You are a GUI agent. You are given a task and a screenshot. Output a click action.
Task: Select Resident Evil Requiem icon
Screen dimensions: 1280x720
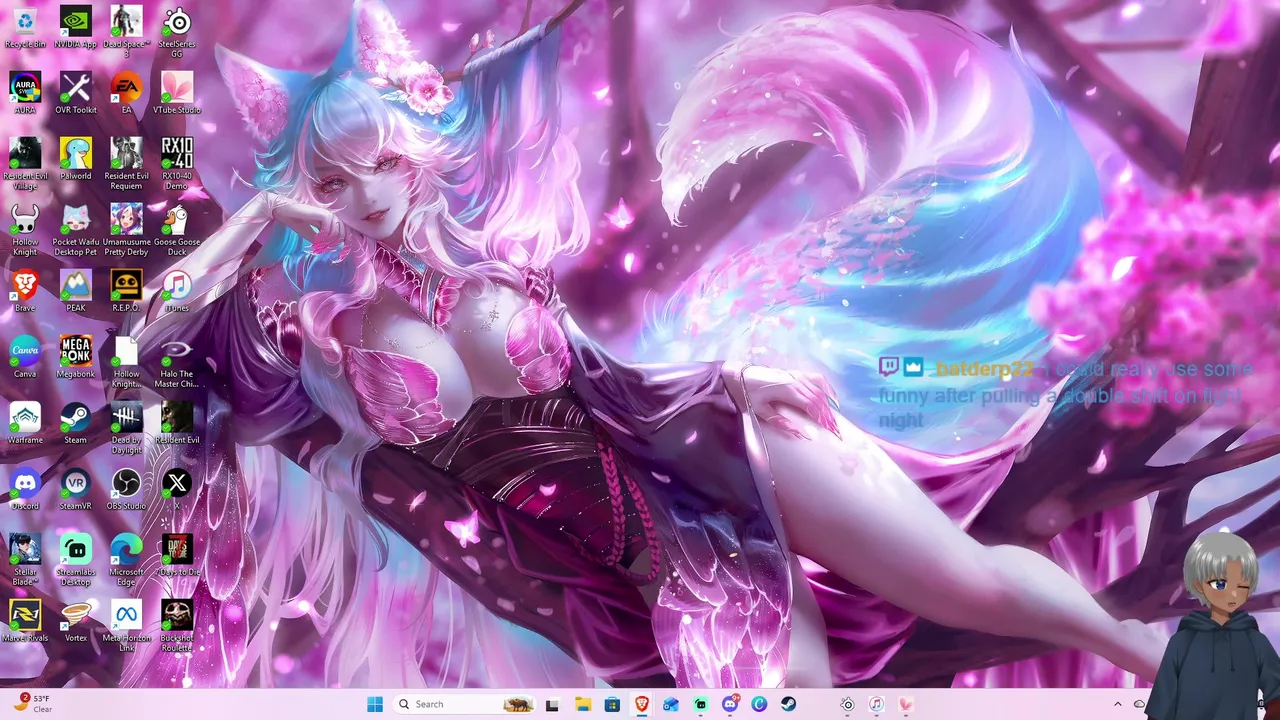pyautogui.click(x=126, y=164)
